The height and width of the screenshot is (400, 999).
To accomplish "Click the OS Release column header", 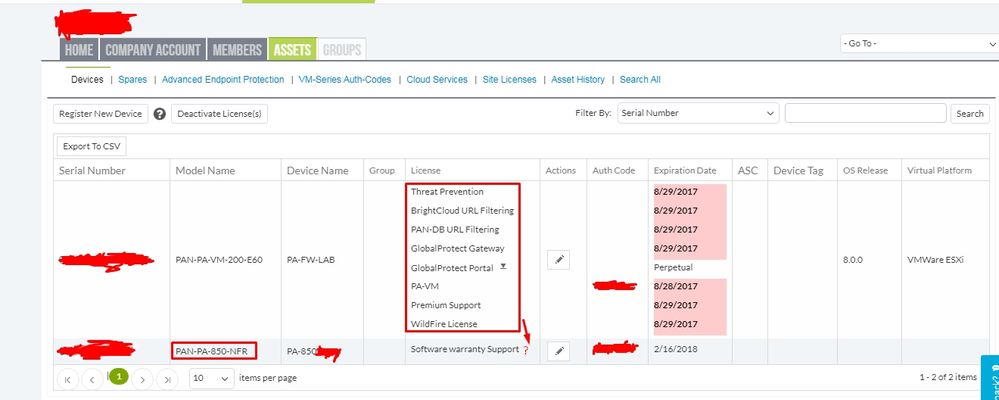I will 865,170.
